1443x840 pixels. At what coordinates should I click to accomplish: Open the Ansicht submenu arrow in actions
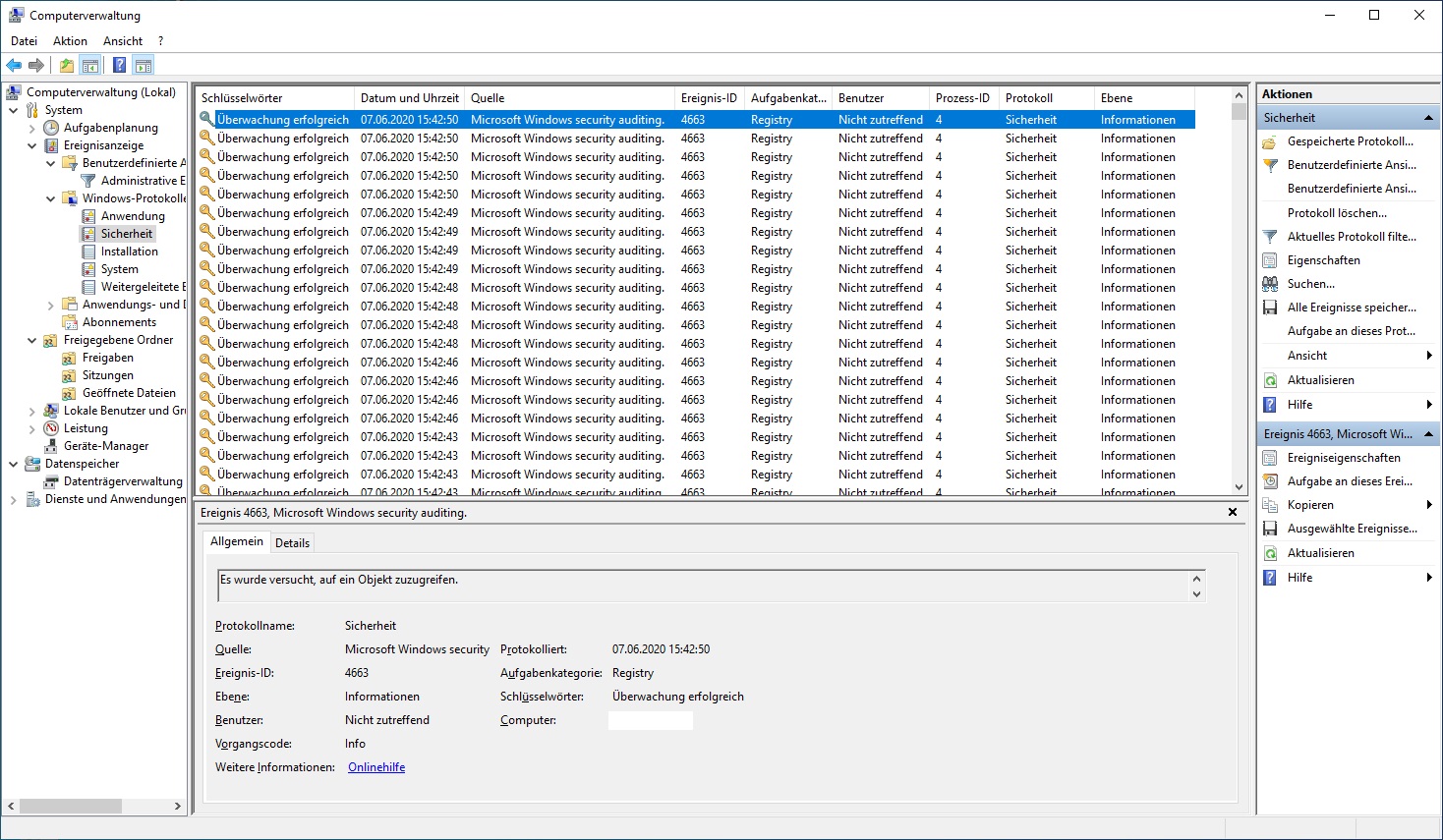pyautogui.click(x=1429, y=356)
